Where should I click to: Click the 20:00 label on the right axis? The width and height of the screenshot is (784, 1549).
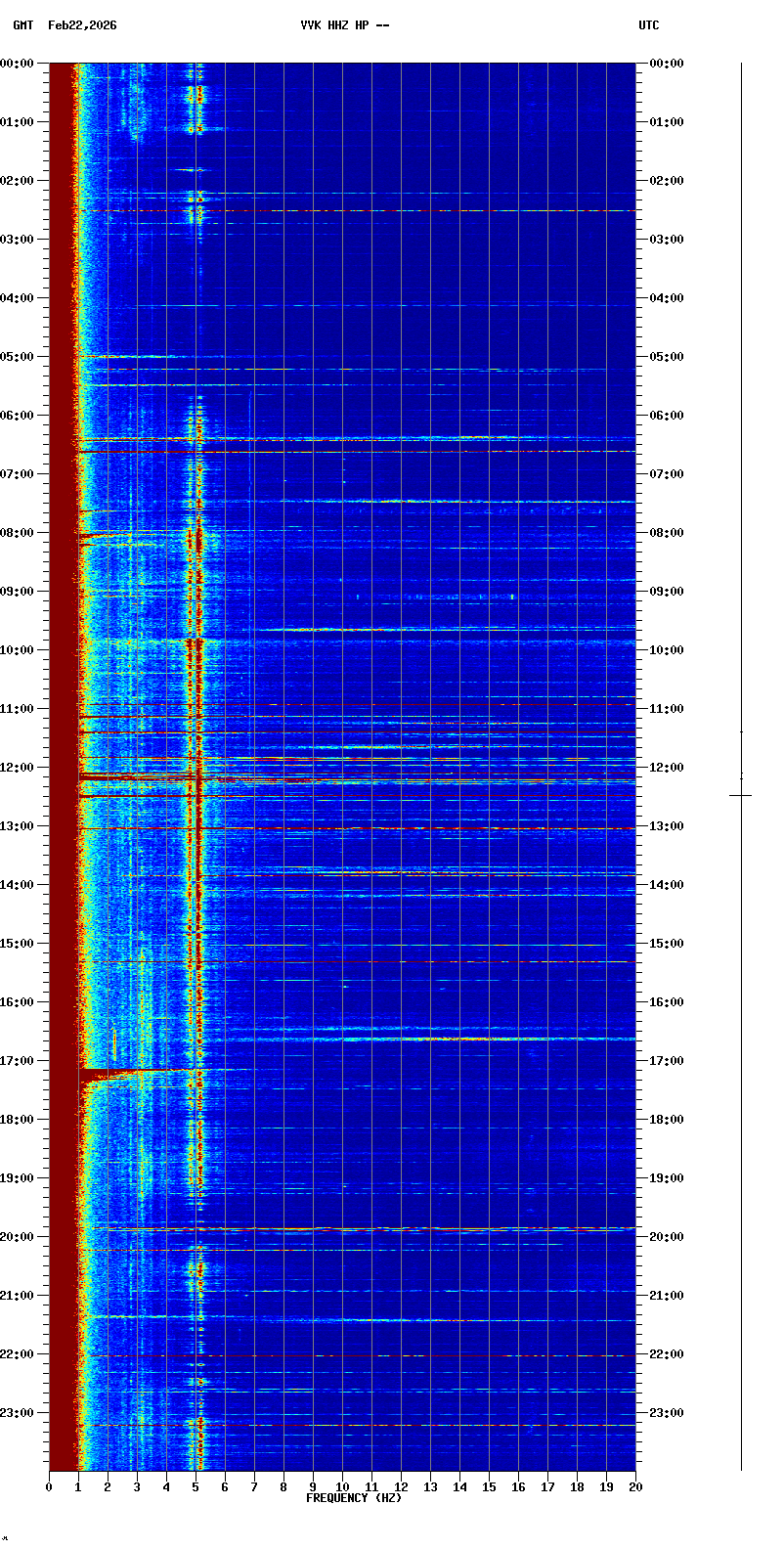click(667, 1237)
